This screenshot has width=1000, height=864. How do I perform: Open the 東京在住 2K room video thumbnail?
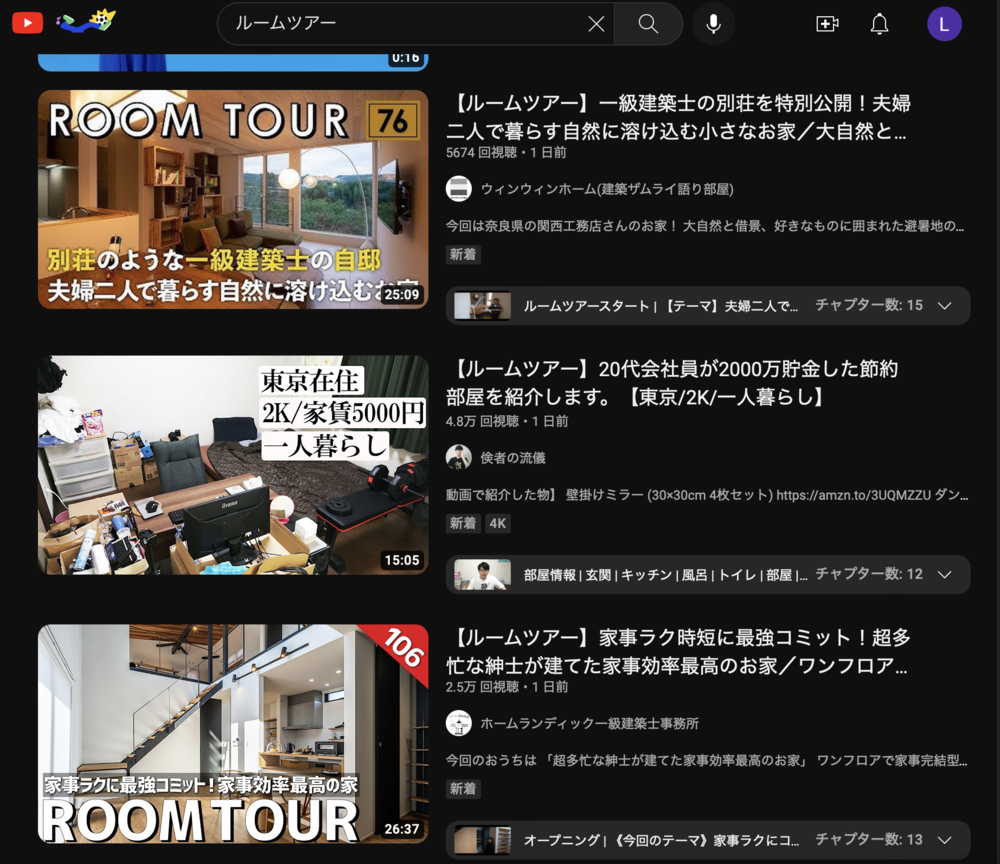tap(233, 465)
